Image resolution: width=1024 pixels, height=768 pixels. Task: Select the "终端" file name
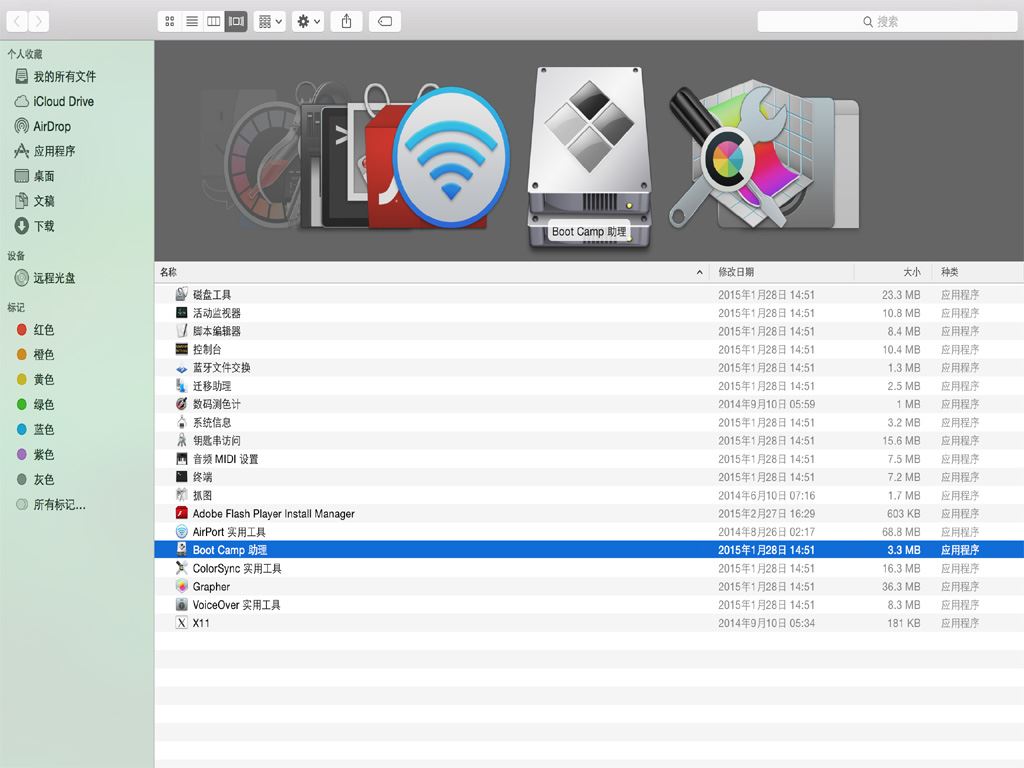[x=202, y=477]
